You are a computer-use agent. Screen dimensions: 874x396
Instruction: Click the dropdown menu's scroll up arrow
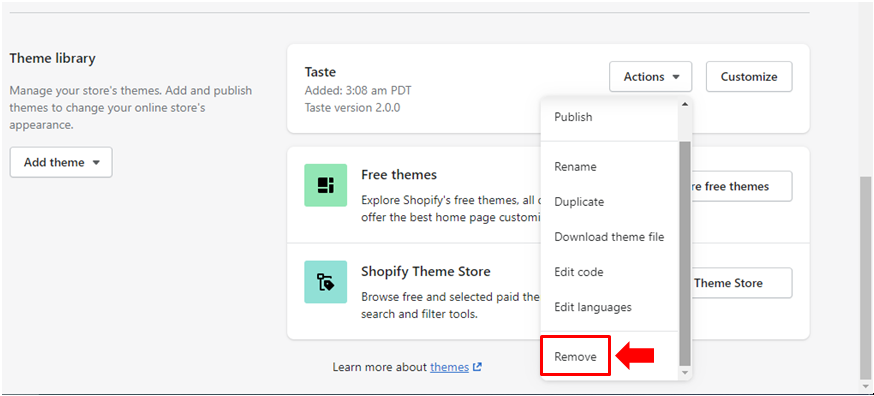(685, 104)
